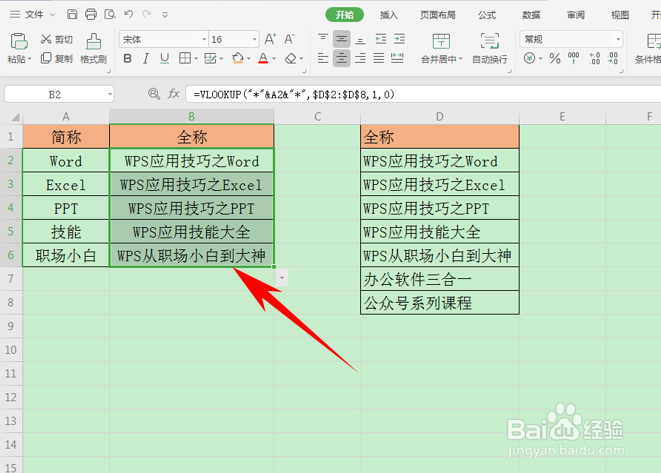
Task: Click the B2 Name Box field
Action: click(x=55, y=94)
